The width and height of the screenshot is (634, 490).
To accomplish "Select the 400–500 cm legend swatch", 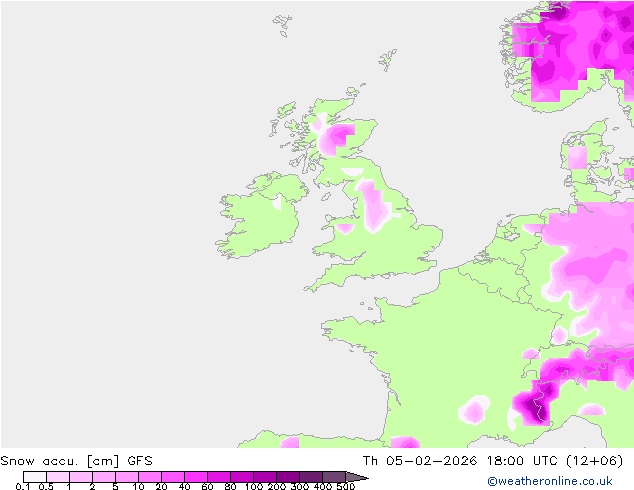I will pyautogui.click(x=334, y=477).
